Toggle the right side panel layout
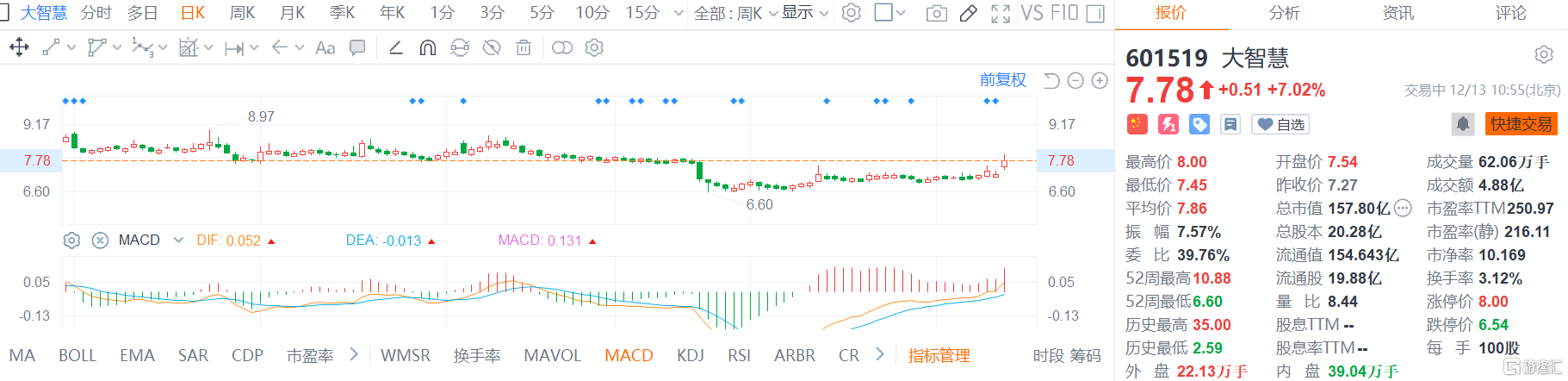Image resolution: width=1568 pixels, height=381 pixels. tap(1095, 14)
